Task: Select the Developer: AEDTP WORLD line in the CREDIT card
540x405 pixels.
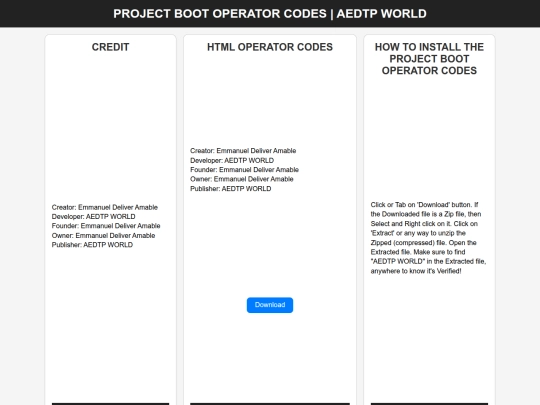Action: click(x=93, y=217)
